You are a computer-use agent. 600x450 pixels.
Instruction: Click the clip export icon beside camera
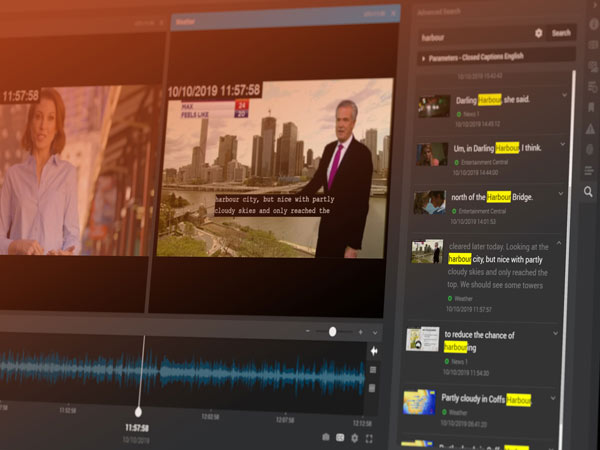(x=340, y=437)
